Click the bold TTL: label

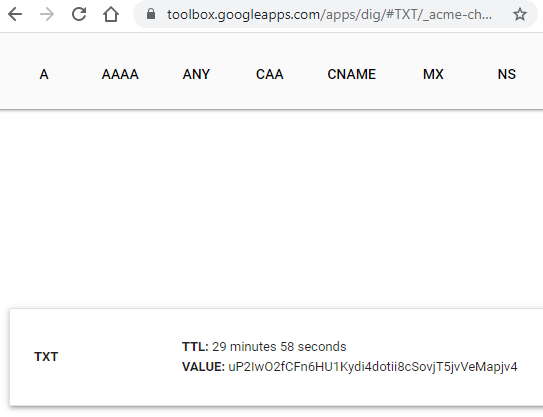(x=195, y=347)
